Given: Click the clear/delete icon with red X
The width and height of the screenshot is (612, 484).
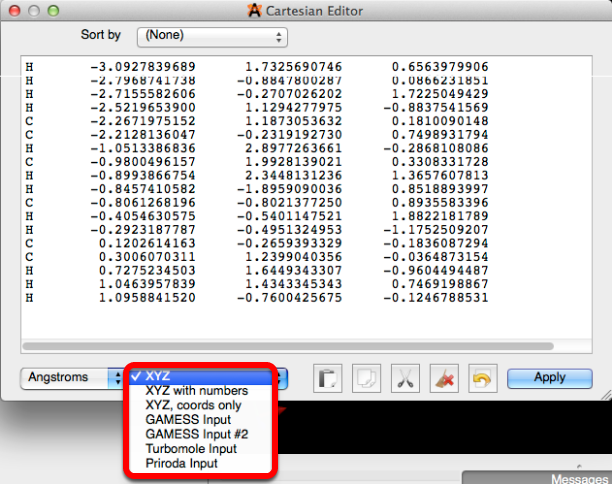Looking at the screenshot, I should click(444, 378).
